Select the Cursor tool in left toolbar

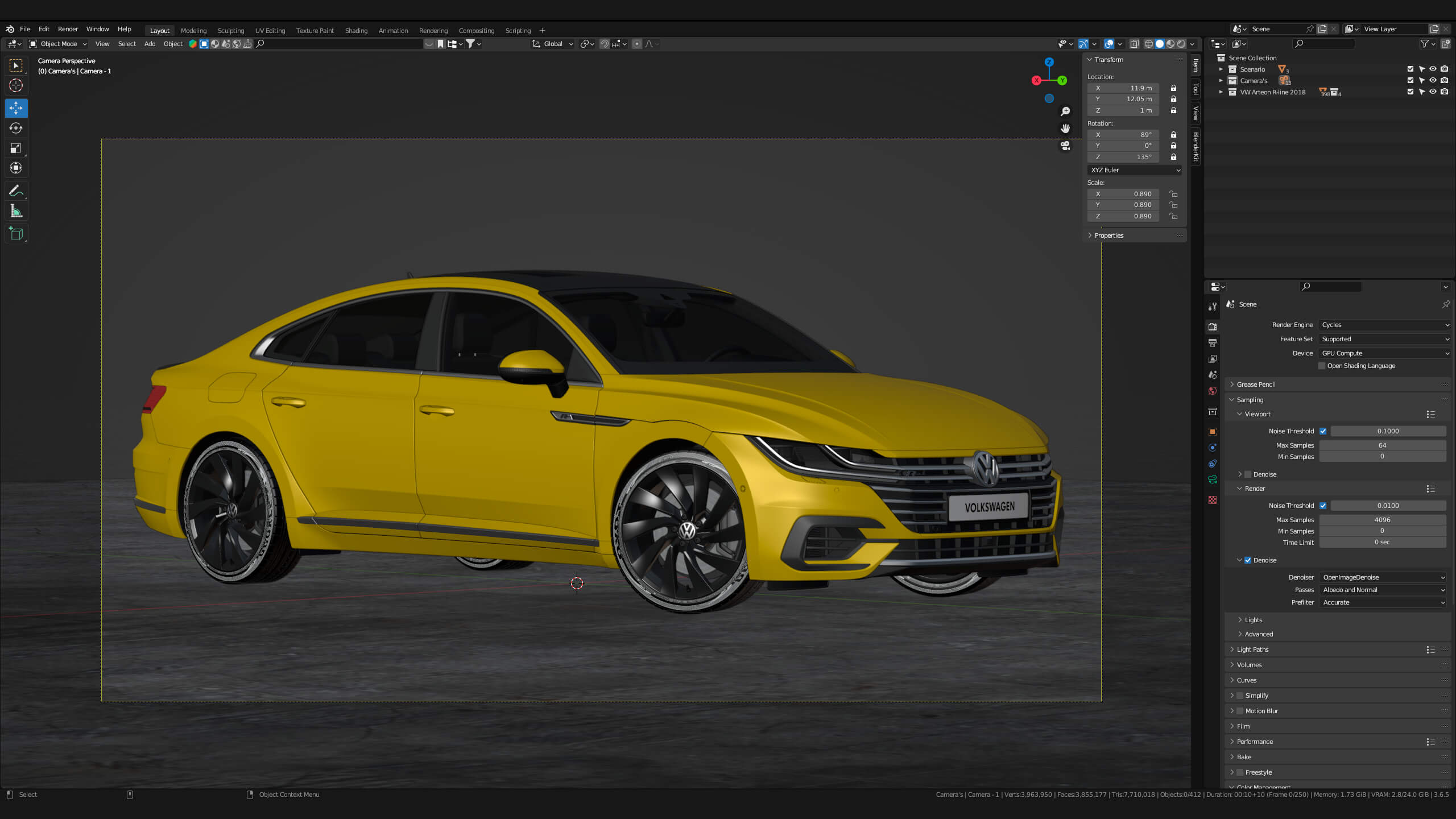coord(16,86)
